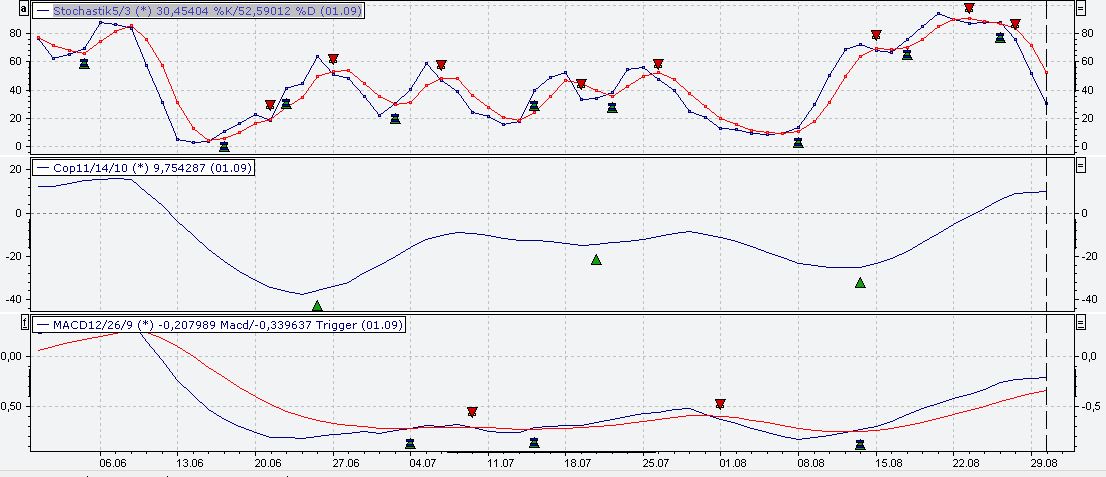This screenshot has width=1106, height=477.
Task: Click Stochastik buy marker near 07.08 low
Action: tap(798, 142)
